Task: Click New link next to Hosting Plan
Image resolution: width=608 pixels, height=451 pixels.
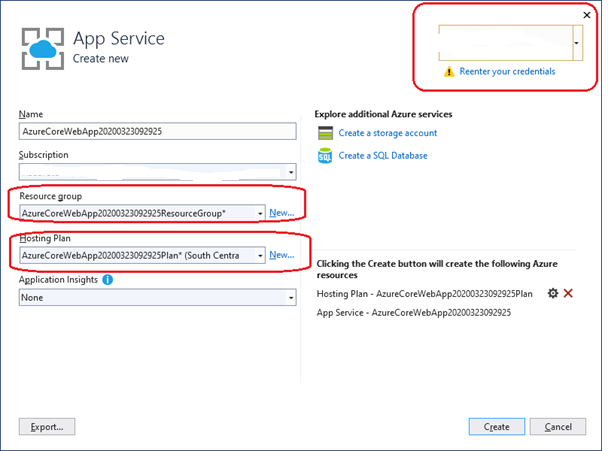Action: tap(282, 255)
